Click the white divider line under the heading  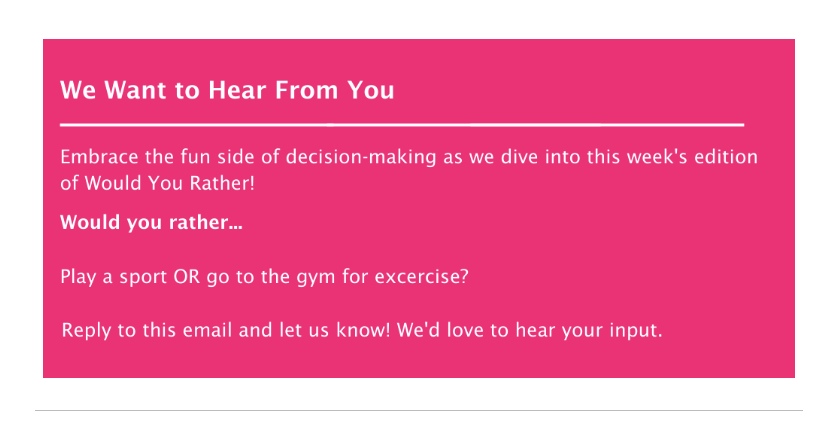(x=402, y=125)
